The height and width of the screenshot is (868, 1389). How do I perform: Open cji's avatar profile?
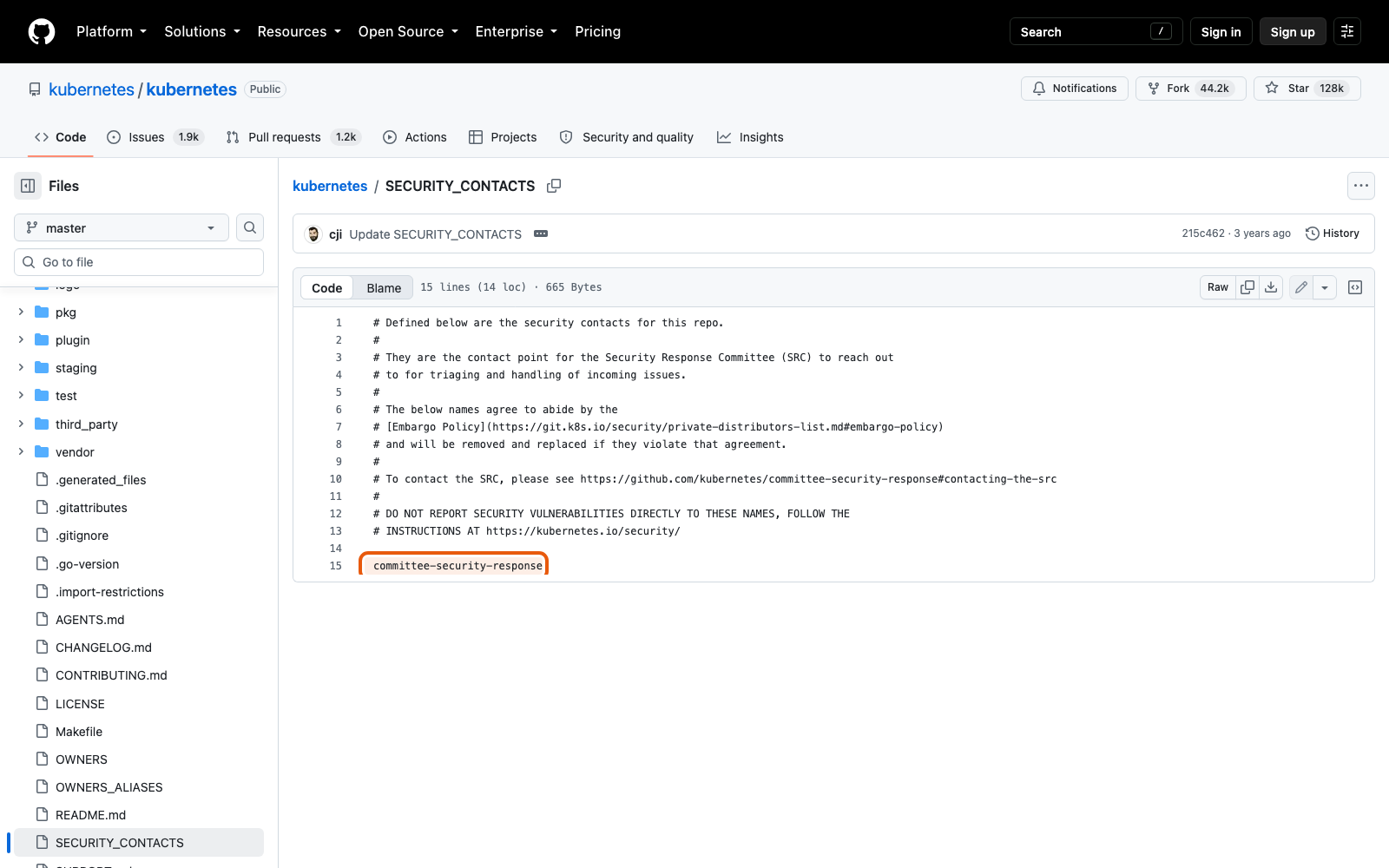tap(313, 233)
